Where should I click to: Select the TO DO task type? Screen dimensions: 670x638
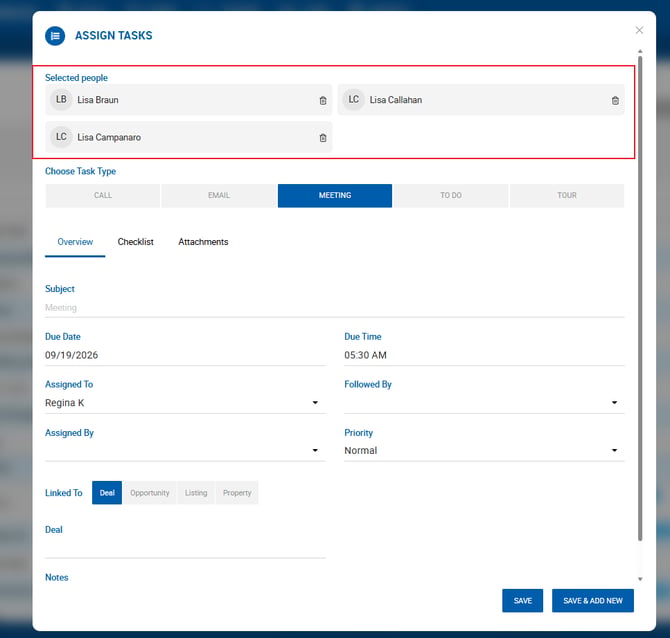click(x=451, y=196)
